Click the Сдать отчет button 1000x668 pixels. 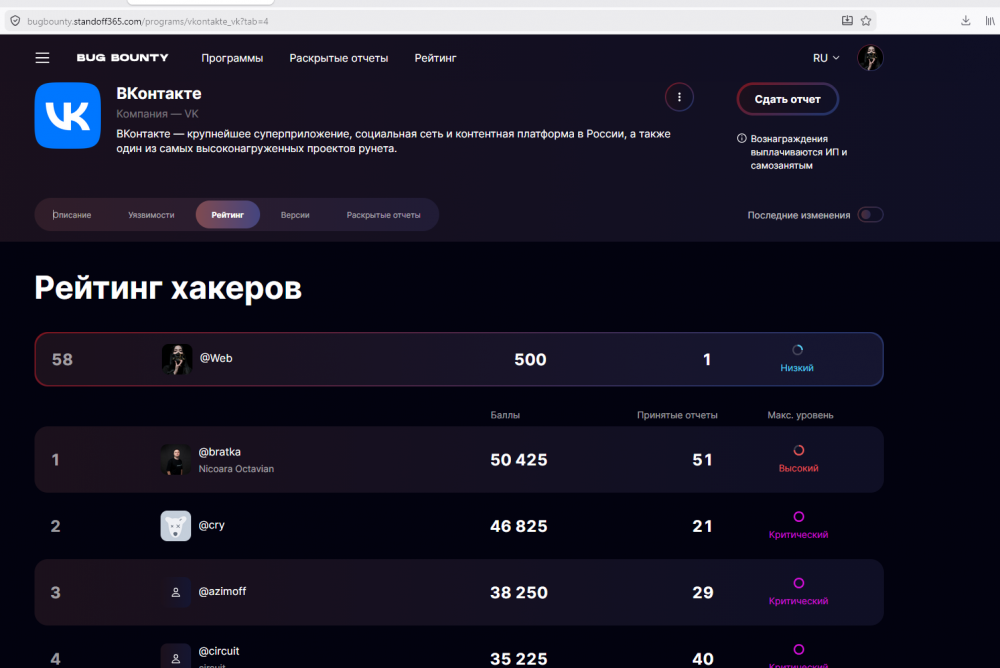[788, 99]
